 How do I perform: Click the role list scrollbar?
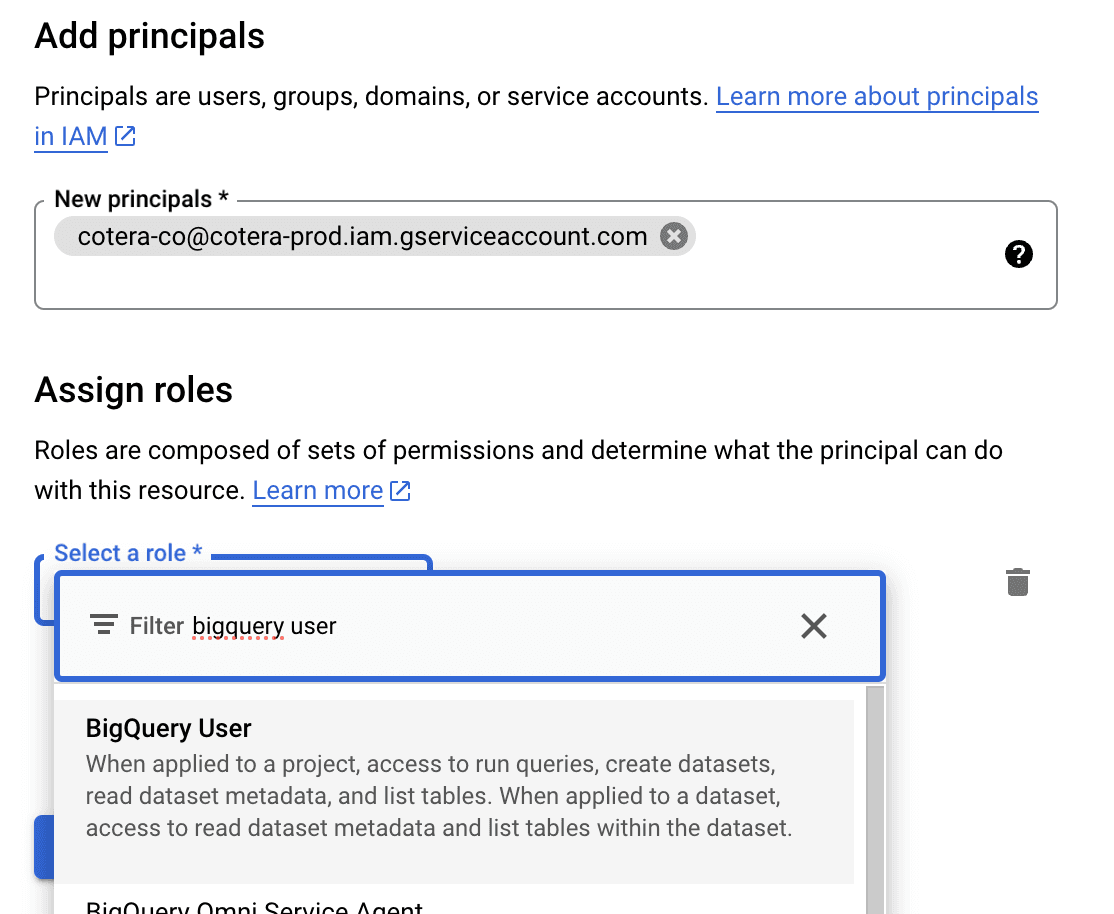coord(874,790)
